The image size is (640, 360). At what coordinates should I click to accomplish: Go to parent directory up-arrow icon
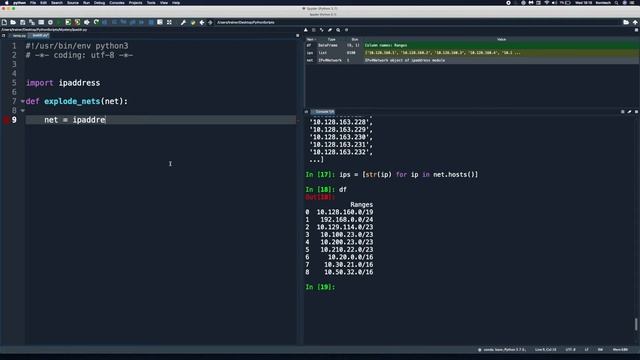[x=635, y=22]
